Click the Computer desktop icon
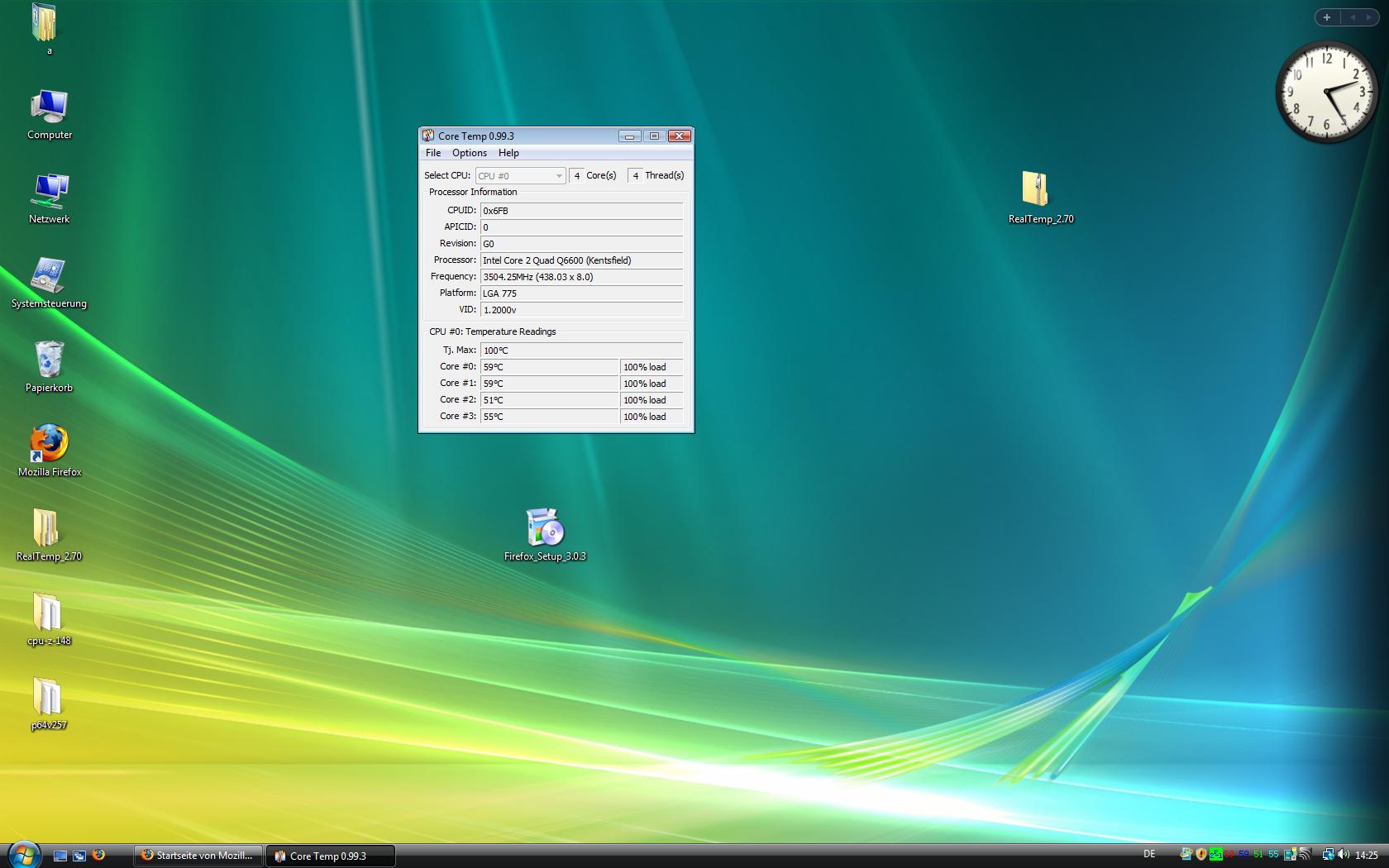The height and width of the screenshot is (868, 1389). point(49,107)
